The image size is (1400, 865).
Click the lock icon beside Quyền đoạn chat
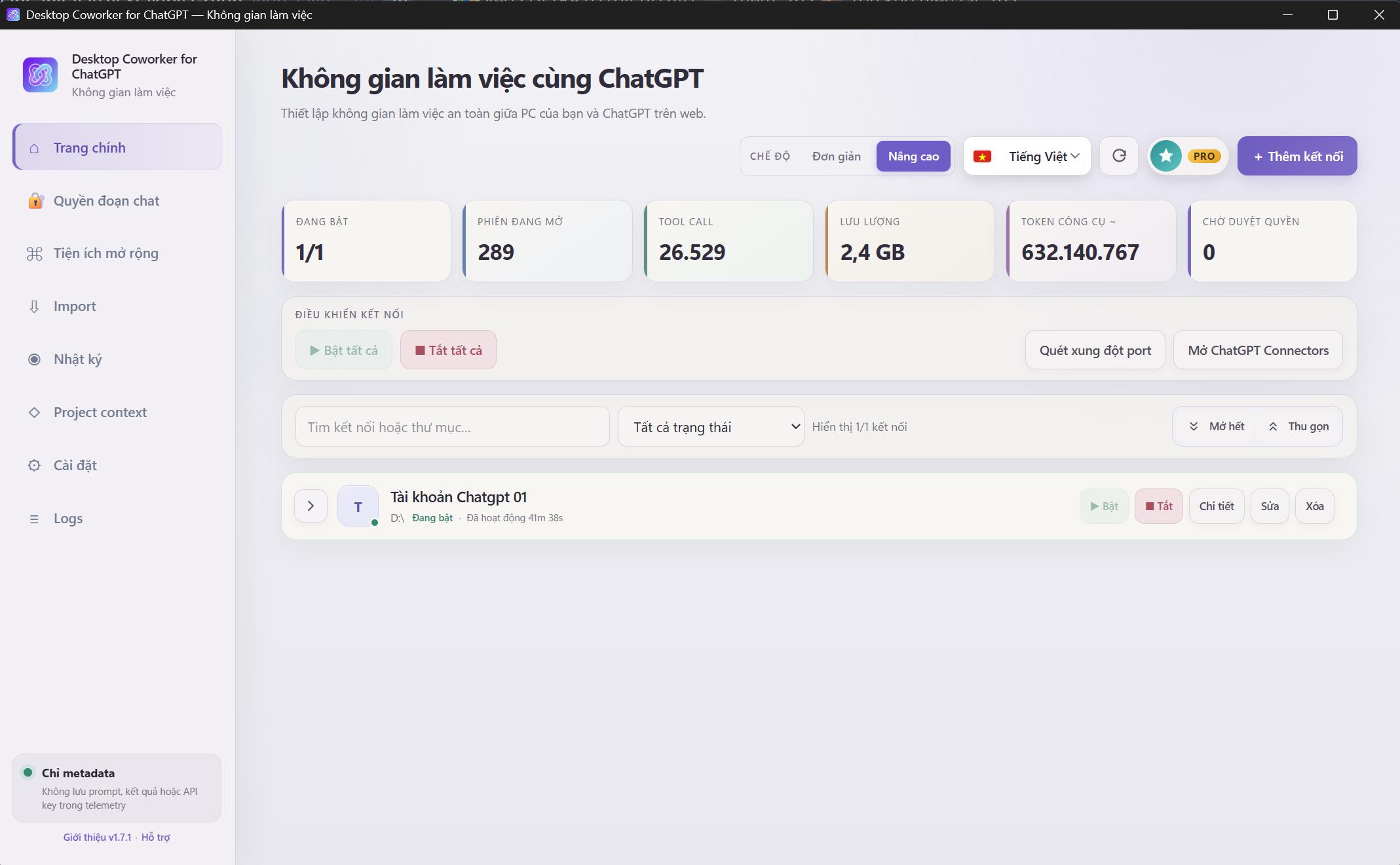pos(35,201)
